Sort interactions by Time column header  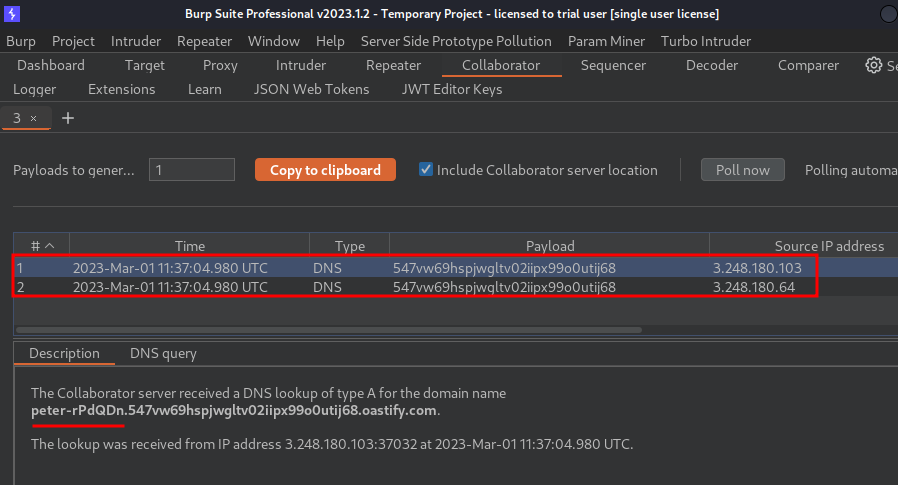(190, 246)
